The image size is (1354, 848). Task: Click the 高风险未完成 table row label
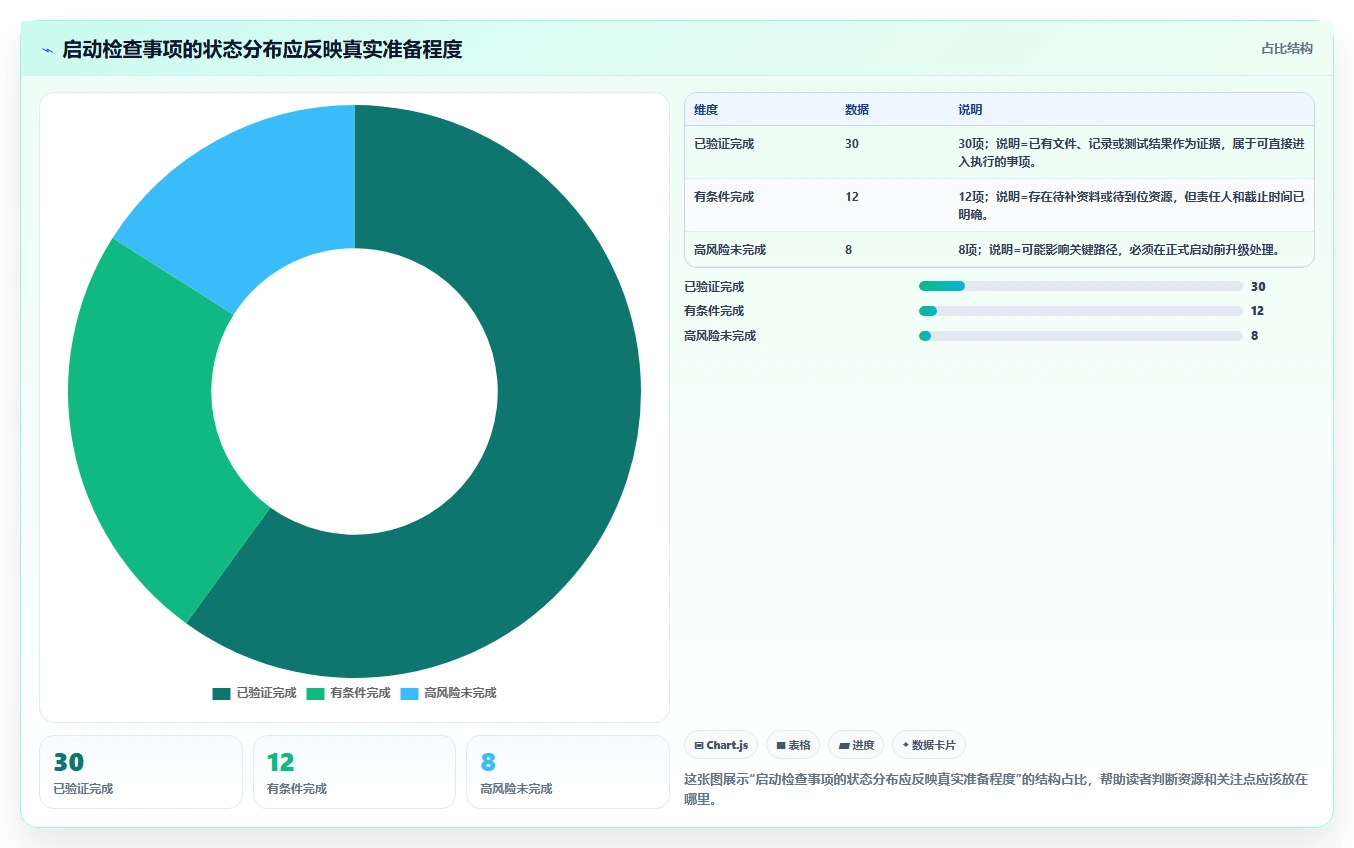(x=730, y=250)
